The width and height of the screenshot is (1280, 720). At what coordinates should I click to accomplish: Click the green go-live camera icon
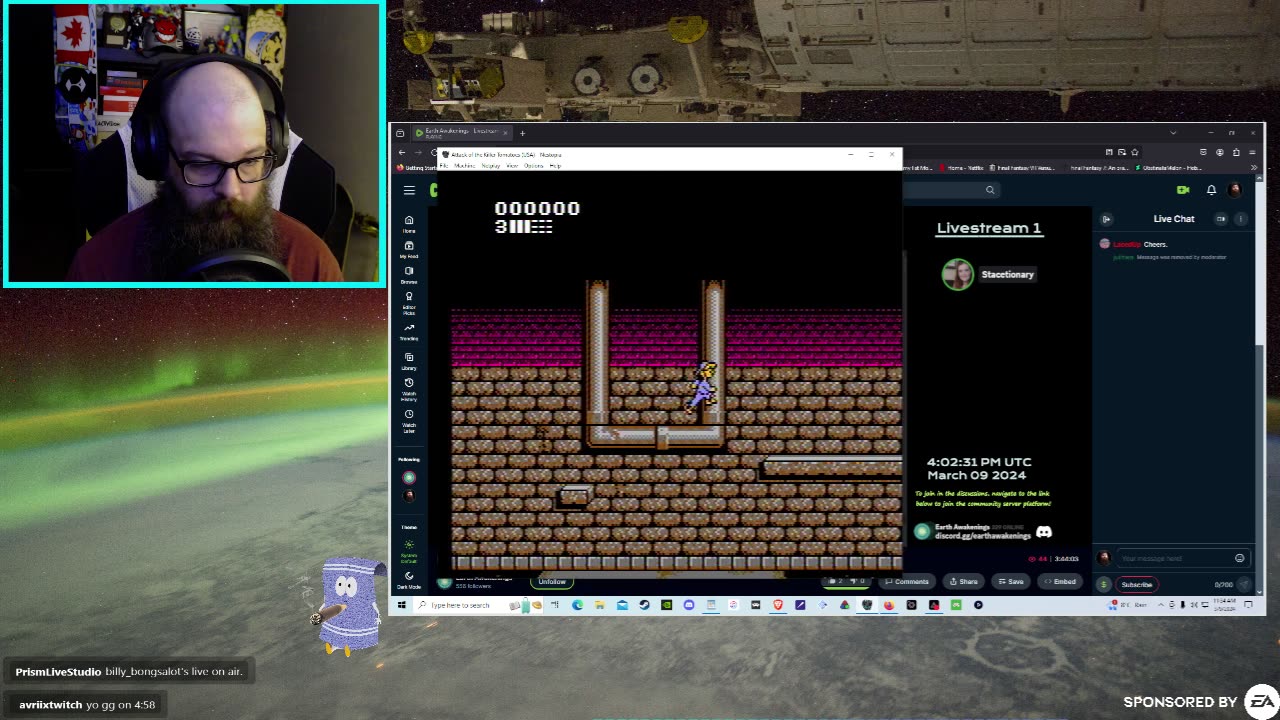click(x=1183, y=190)
